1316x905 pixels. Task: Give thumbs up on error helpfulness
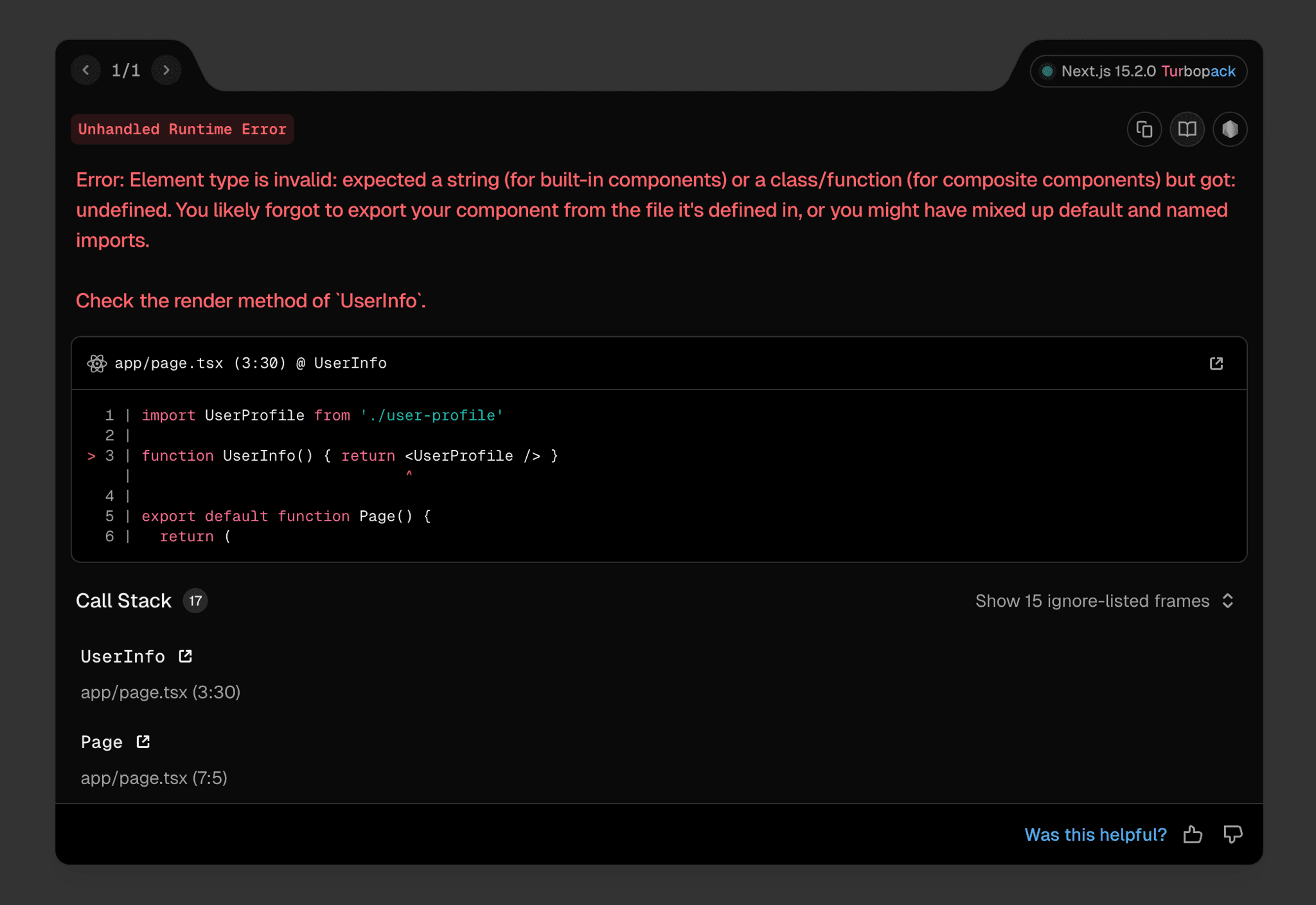click(1193, 834)
